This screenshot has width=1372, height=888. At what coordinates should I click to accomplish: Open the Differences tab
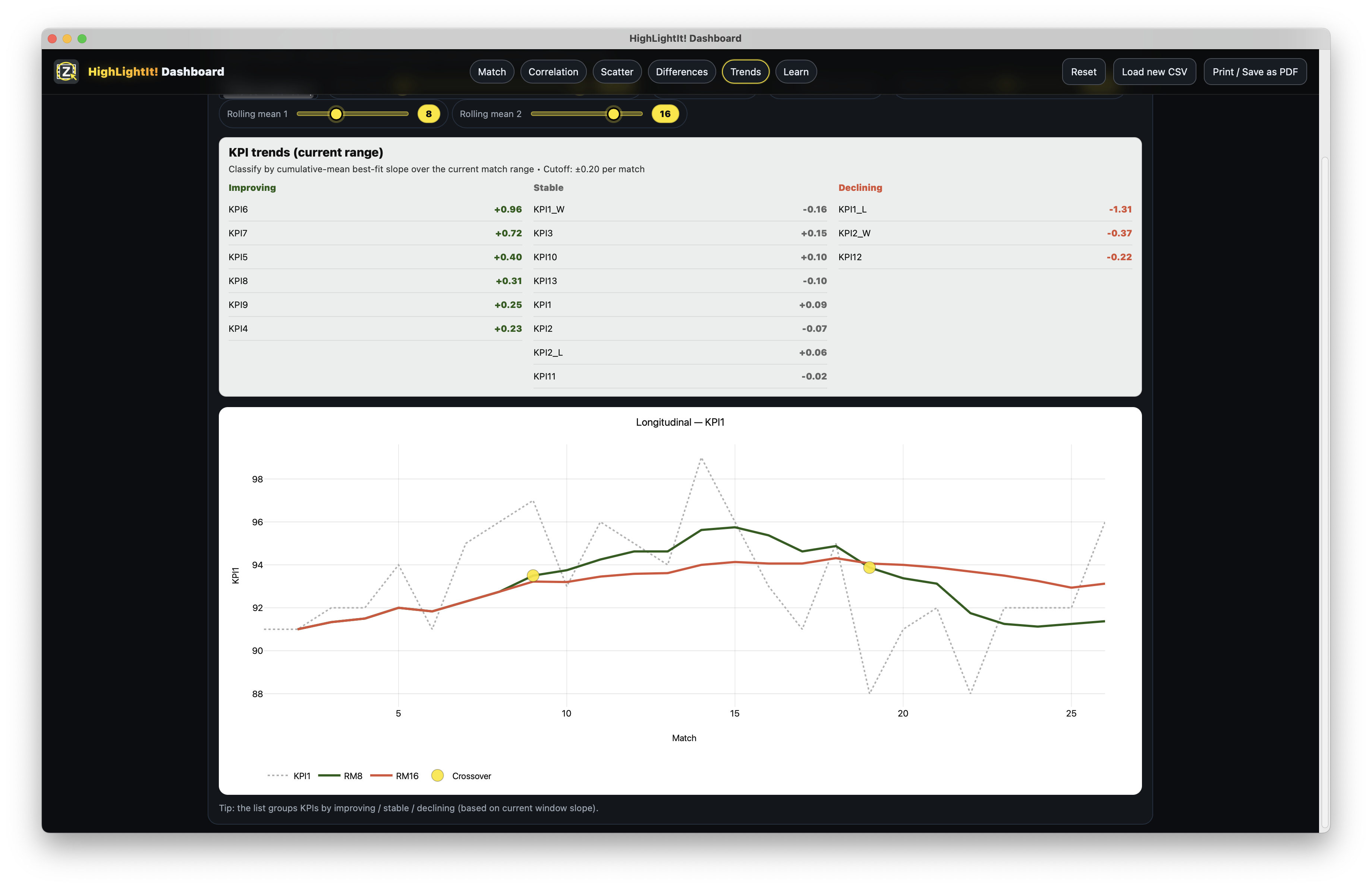pos(682,72)
